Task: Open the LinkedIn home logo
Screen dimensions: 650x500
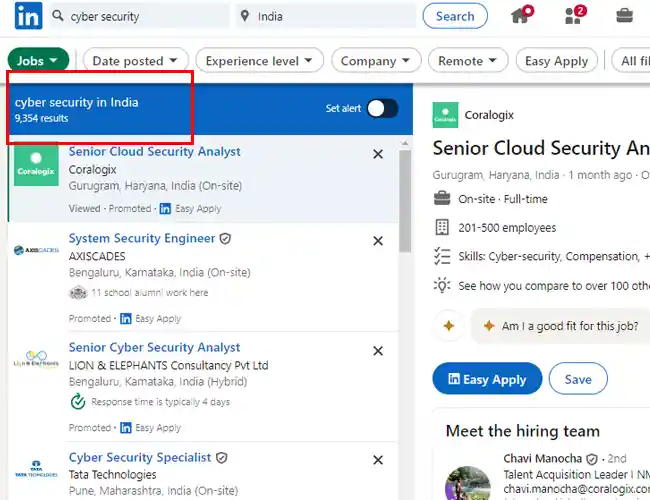Action: pyautogui.click(x=28, y=16)
